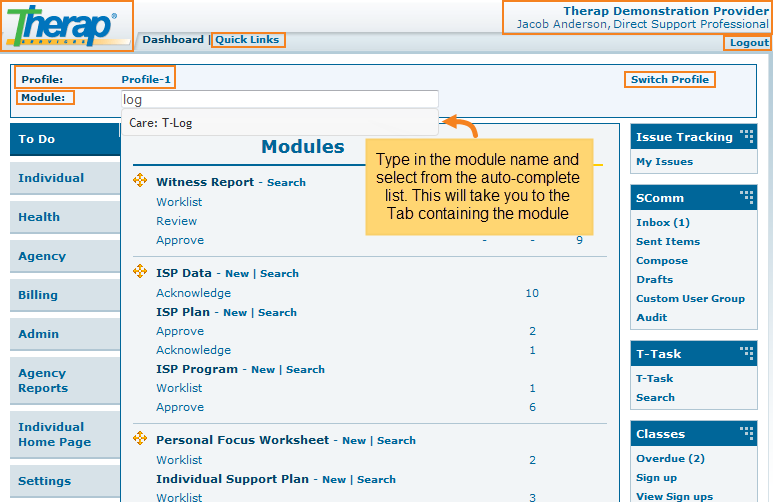Open Witness Report Worklist

click(179, 202)
